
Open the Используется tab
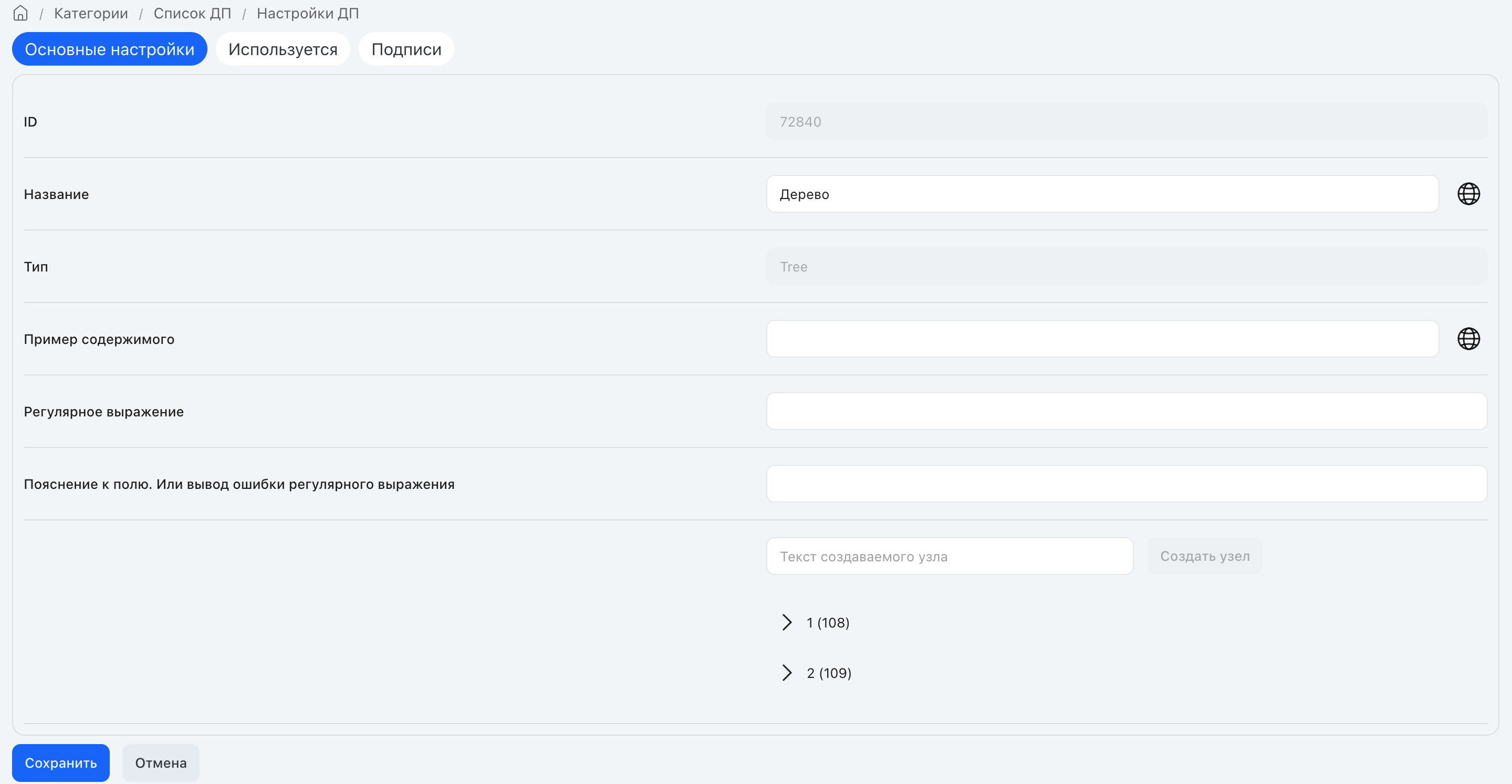click(283, 49)
